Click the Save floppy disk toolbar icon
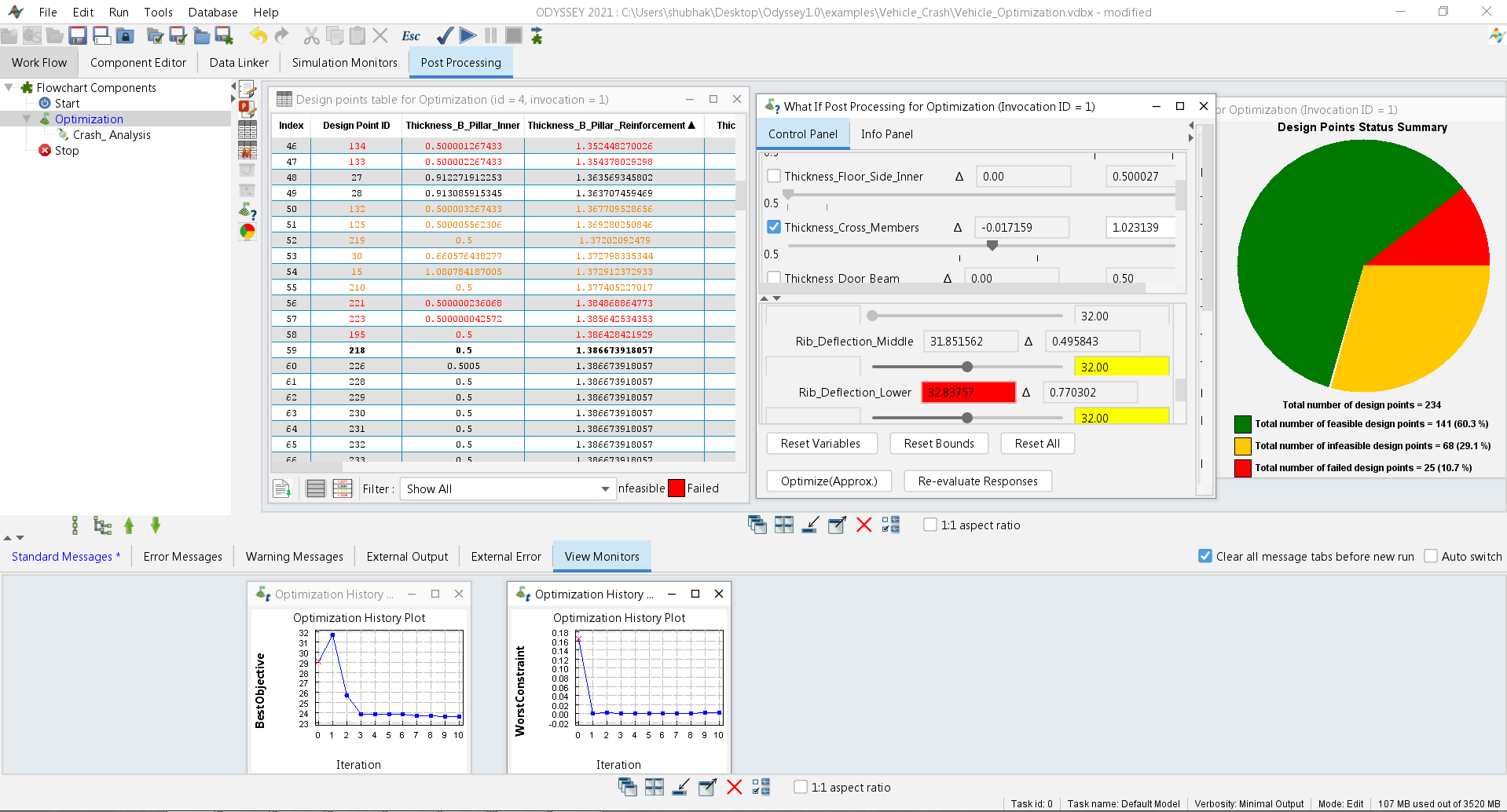1507x812 pixels. (77, 35)
